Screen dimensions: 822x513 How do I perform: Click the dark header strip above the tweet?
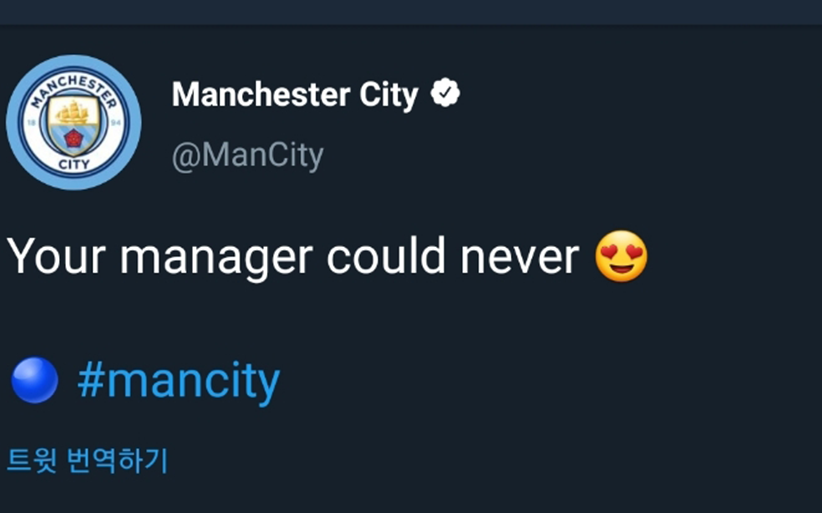pos(411,12)
